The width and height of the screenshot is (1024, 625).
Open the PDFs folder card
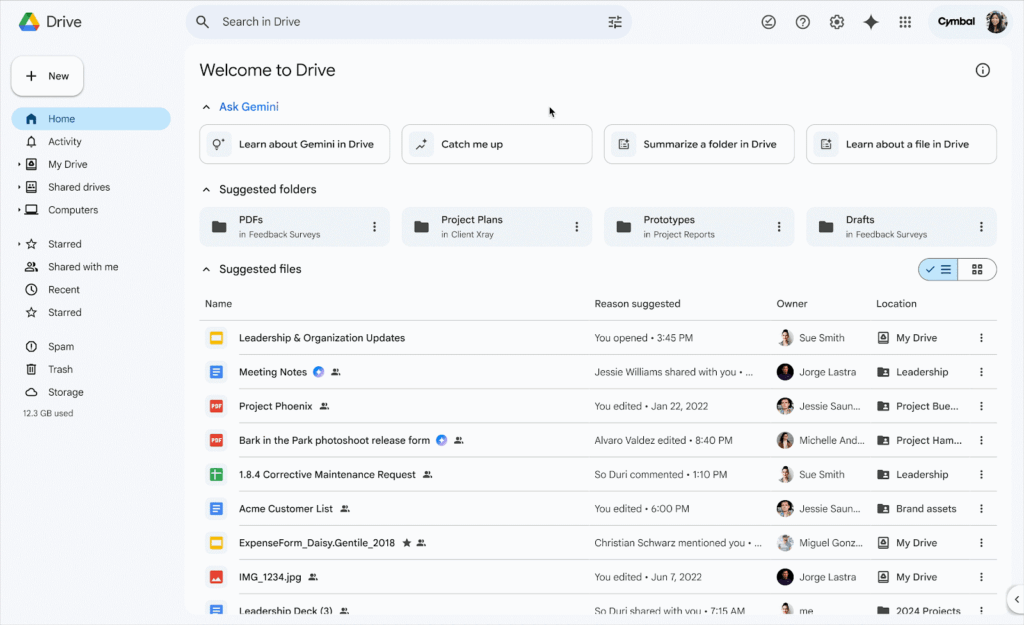295,227
